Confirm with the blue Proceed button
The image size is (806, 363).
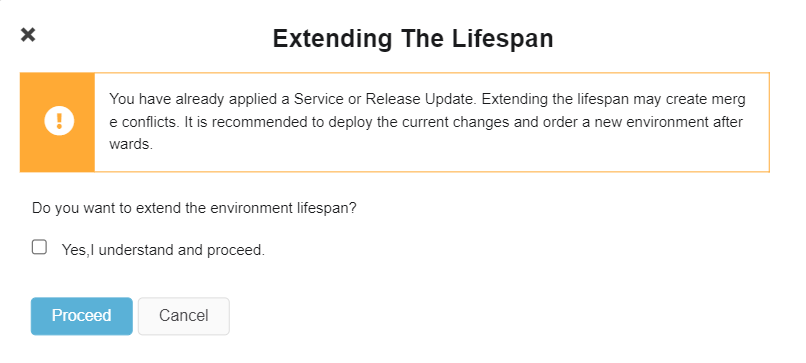[x=82, y=316]
